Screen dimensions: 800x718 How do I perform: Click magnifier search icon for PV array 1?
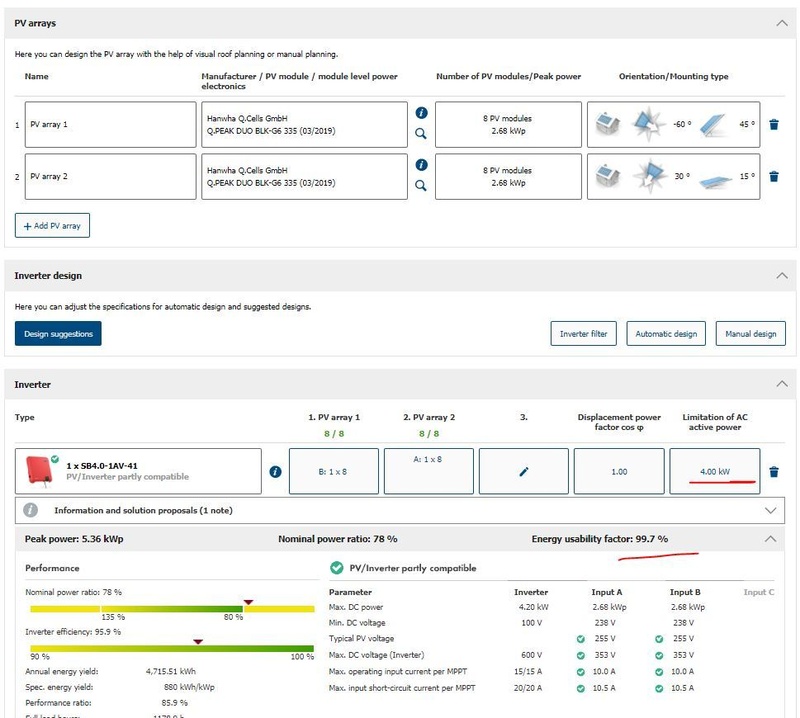[x=421, y=133]
